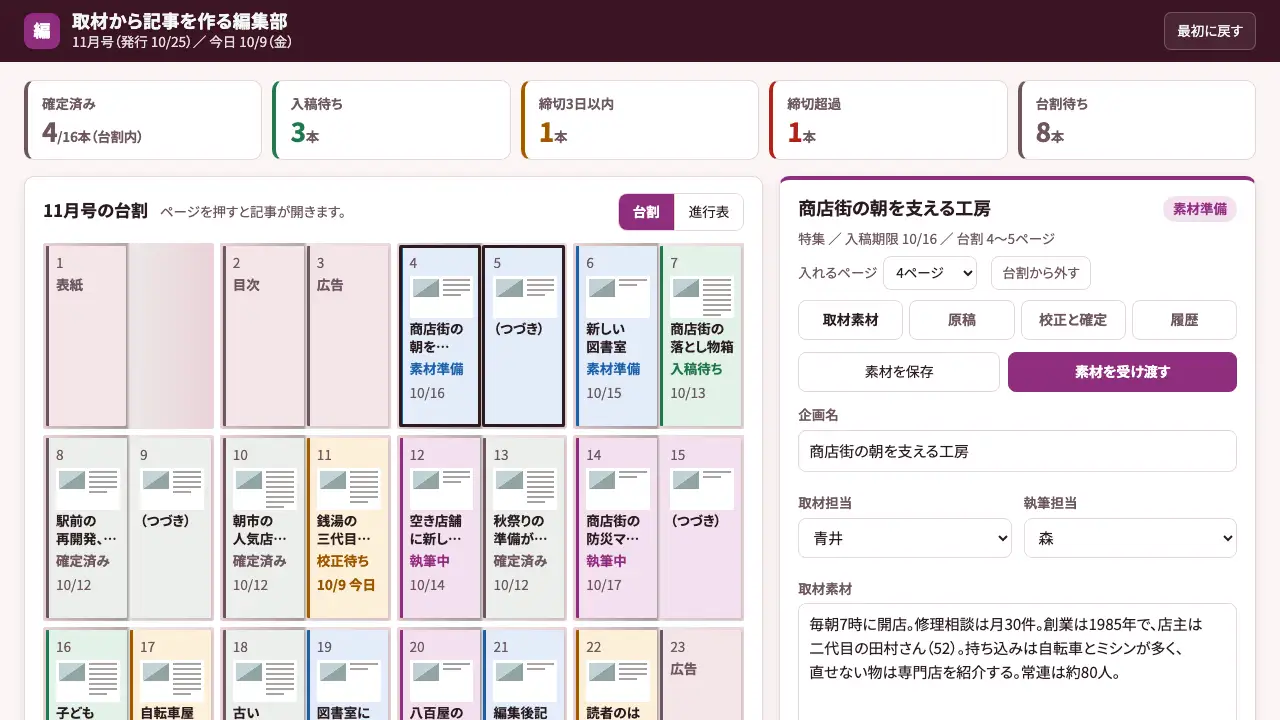Click the 最初に戻す reset button

[x=1210, y=31]
